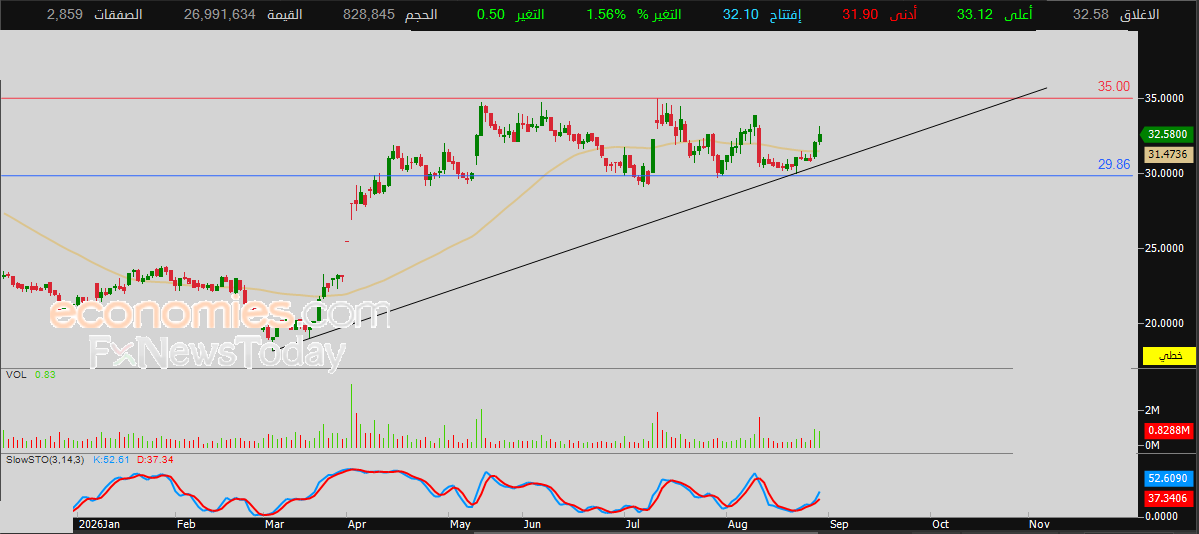Screen dimensions: 1199x534
Task: Click the Sep marker on the time axis
Action: (837, 525)
